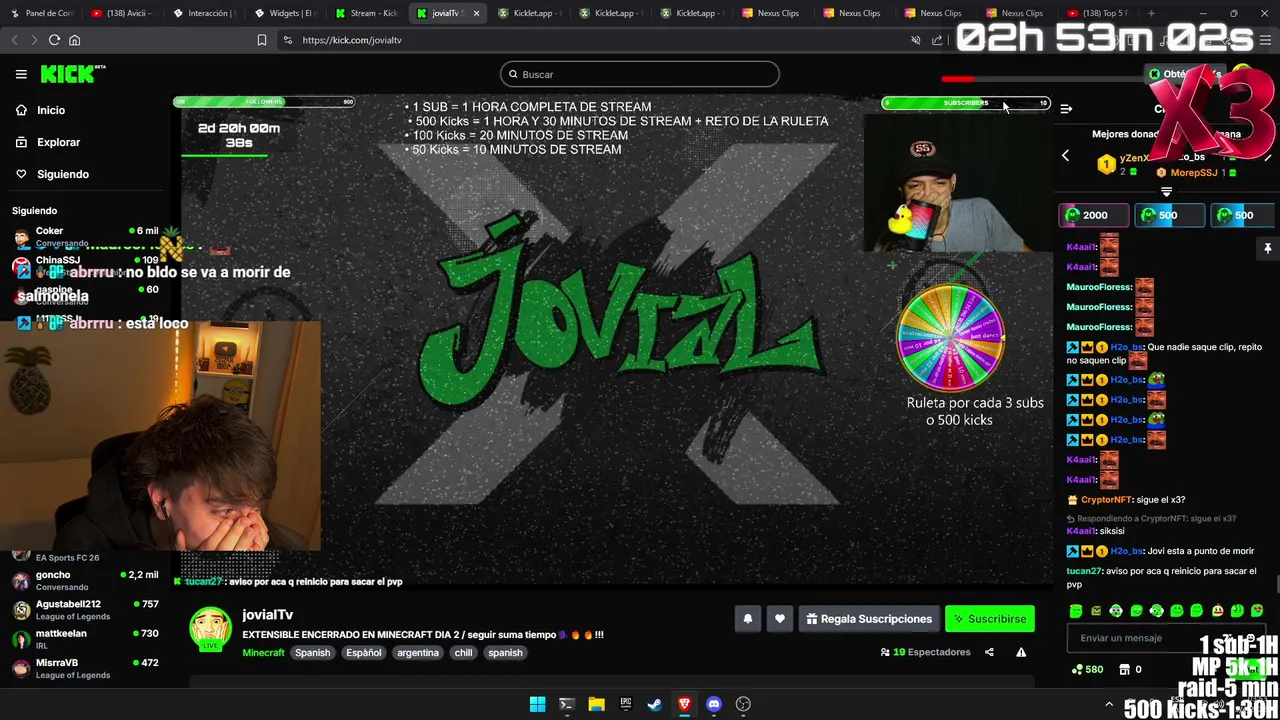Reload the page
The width and height of the screenshot is (1280, 720).
54,40
